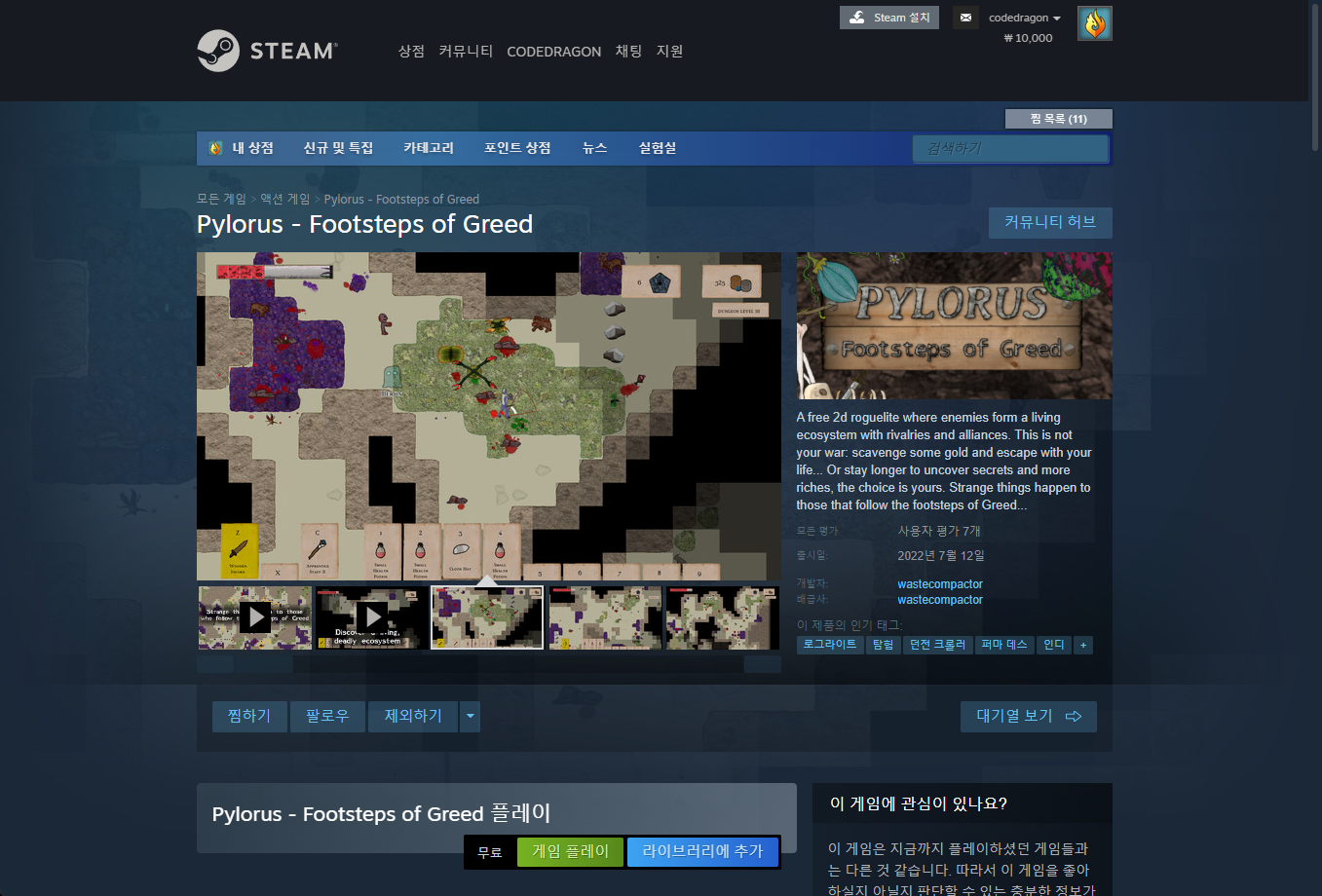
Task: Click the arrow icon on 대기열 보기
Action: pos(1074,716)
